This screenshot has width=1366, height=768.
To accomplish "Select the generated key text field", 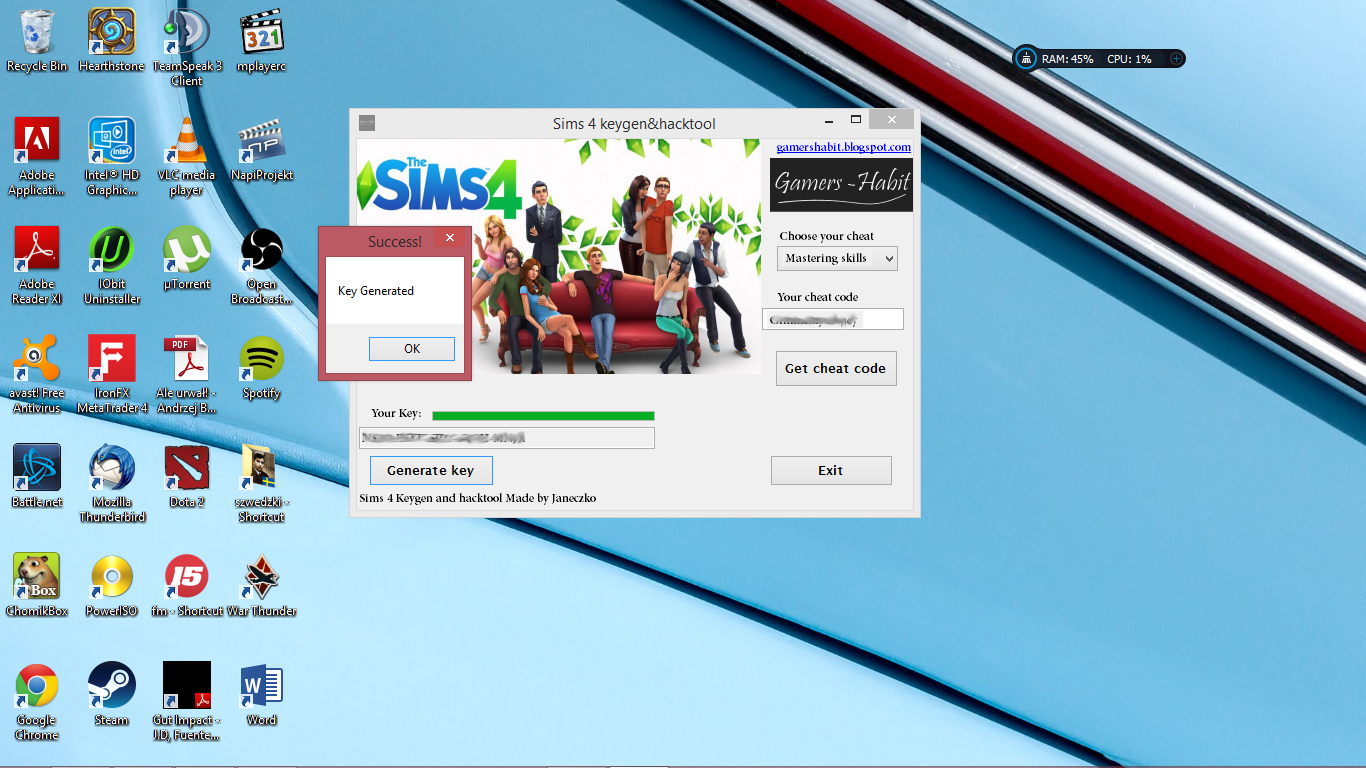I will [507, 437].
